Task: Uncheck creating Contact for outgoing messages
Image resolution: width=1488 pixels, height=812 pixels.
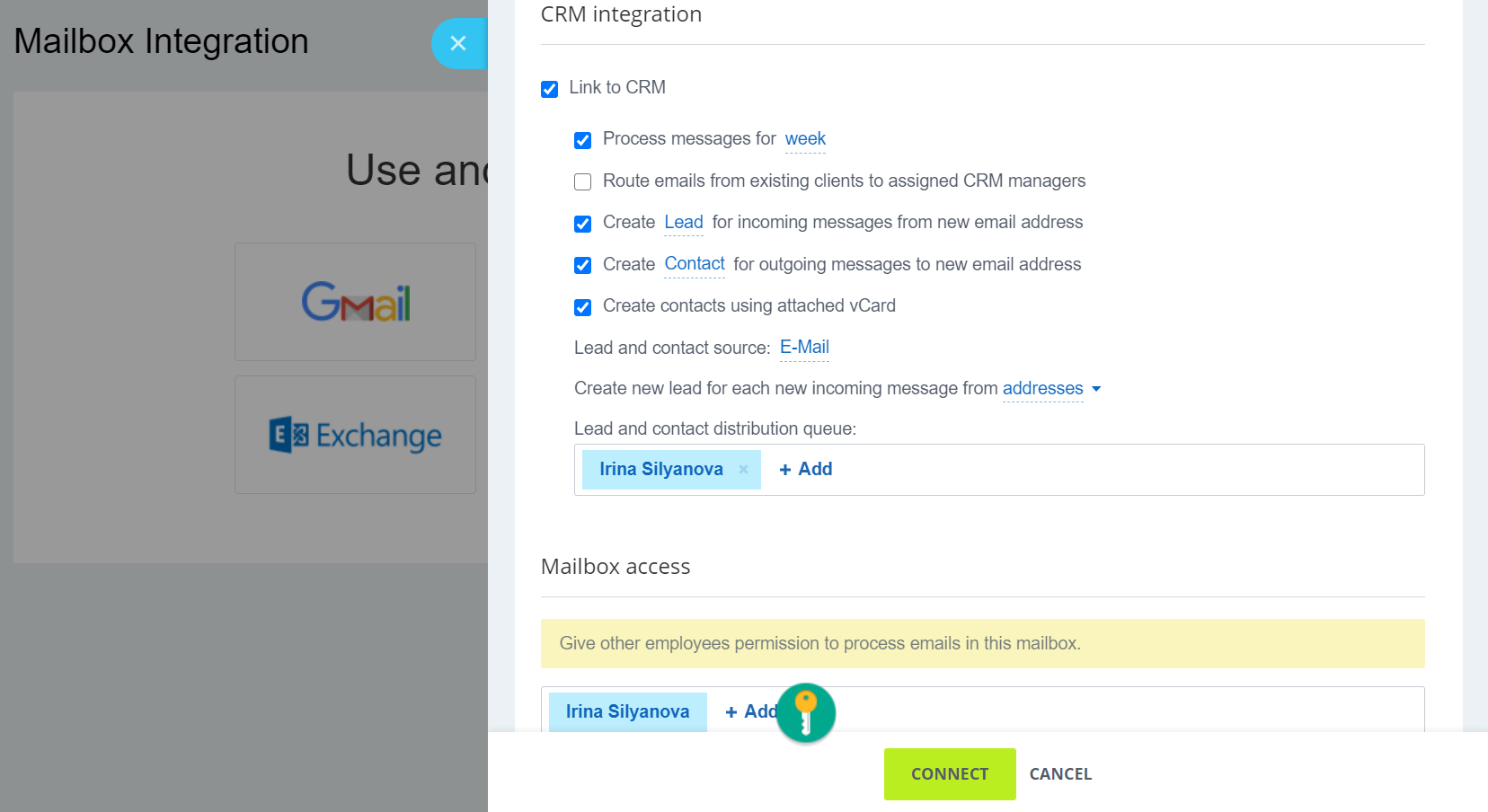Action: [582, 265]
